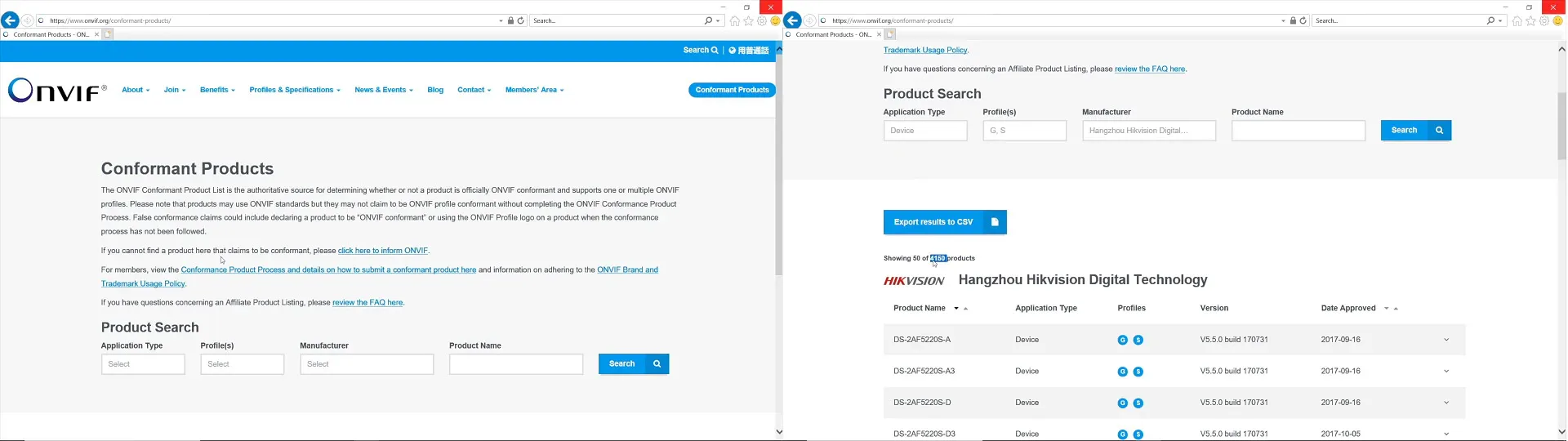Screen dimensions: 1568x441
Task: Go forward in the left browser window
Action: [28, 20]
